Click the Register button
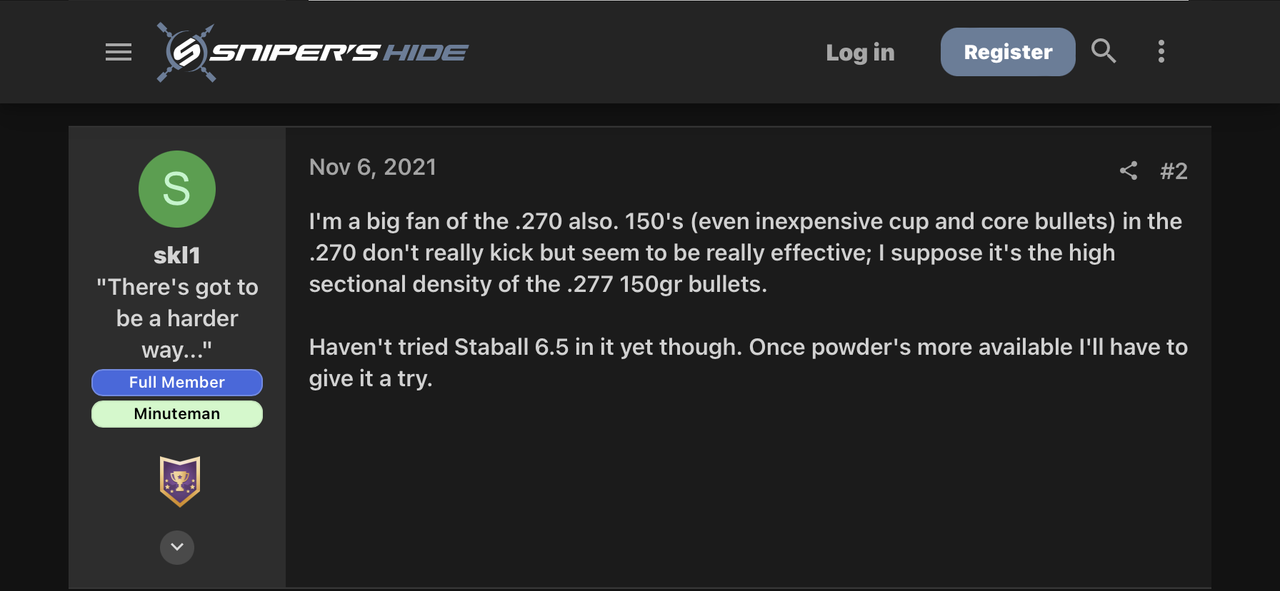 coord(1008,52)
